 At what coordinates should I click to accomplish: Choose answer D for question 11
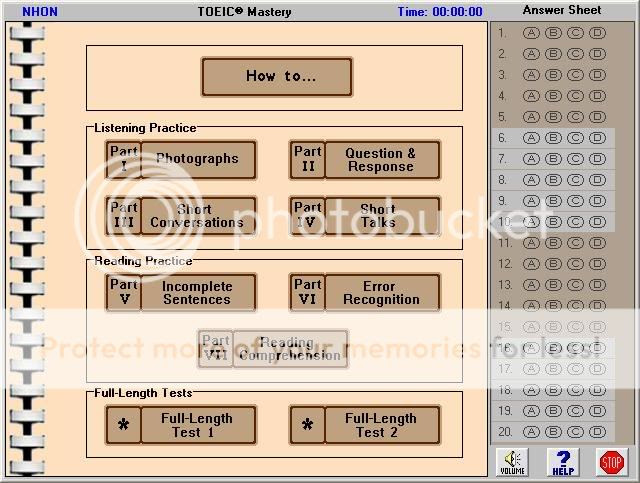point(597,243)
